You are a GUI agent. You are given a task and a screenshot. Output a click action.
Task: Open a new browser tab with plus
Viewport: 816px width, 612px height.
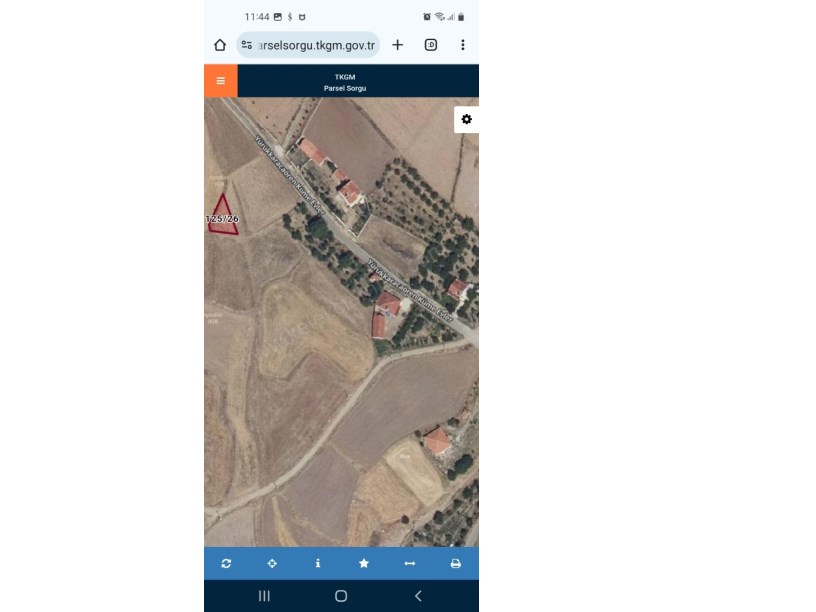click(398, 45)
